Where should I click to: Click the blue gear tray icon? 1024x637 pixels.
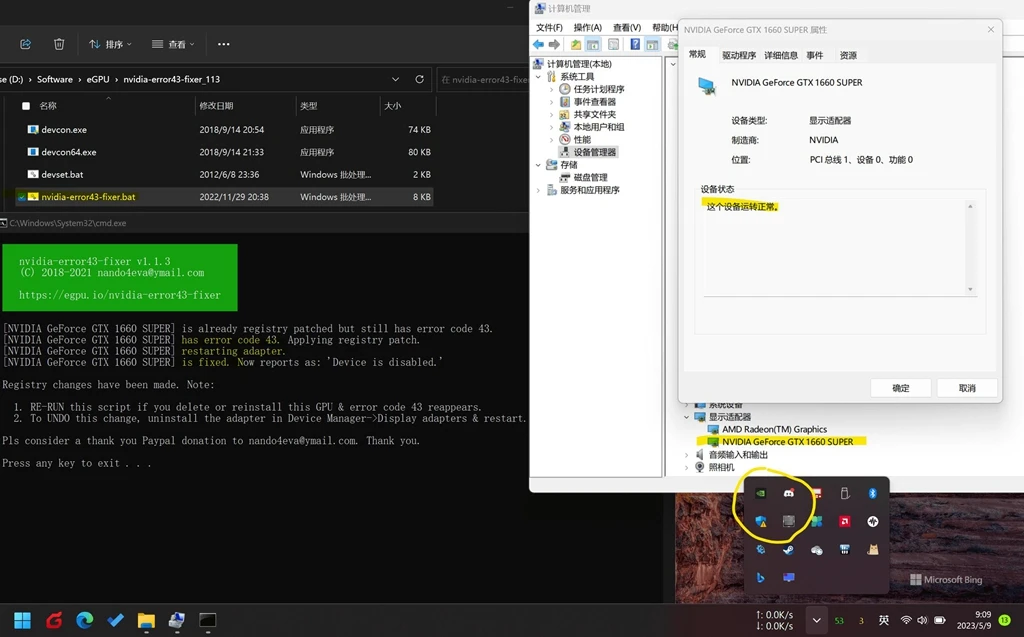click(761, 549)
